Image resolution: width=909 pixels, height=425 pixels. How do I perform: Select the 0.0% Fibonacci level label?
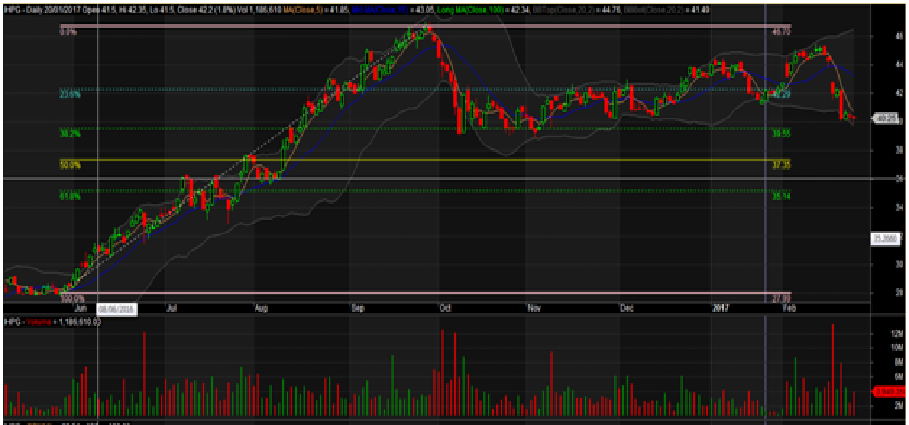[x=70, y=32]
